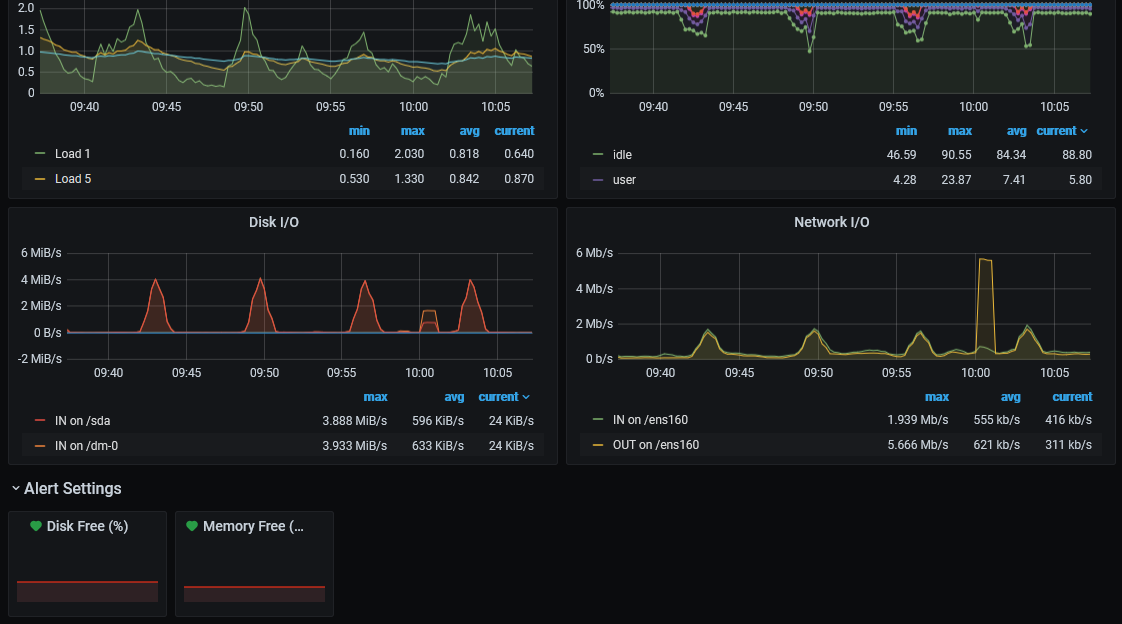Select OUT on /ens160 legend entry
1122x624 pixels.
pos(655,445)
